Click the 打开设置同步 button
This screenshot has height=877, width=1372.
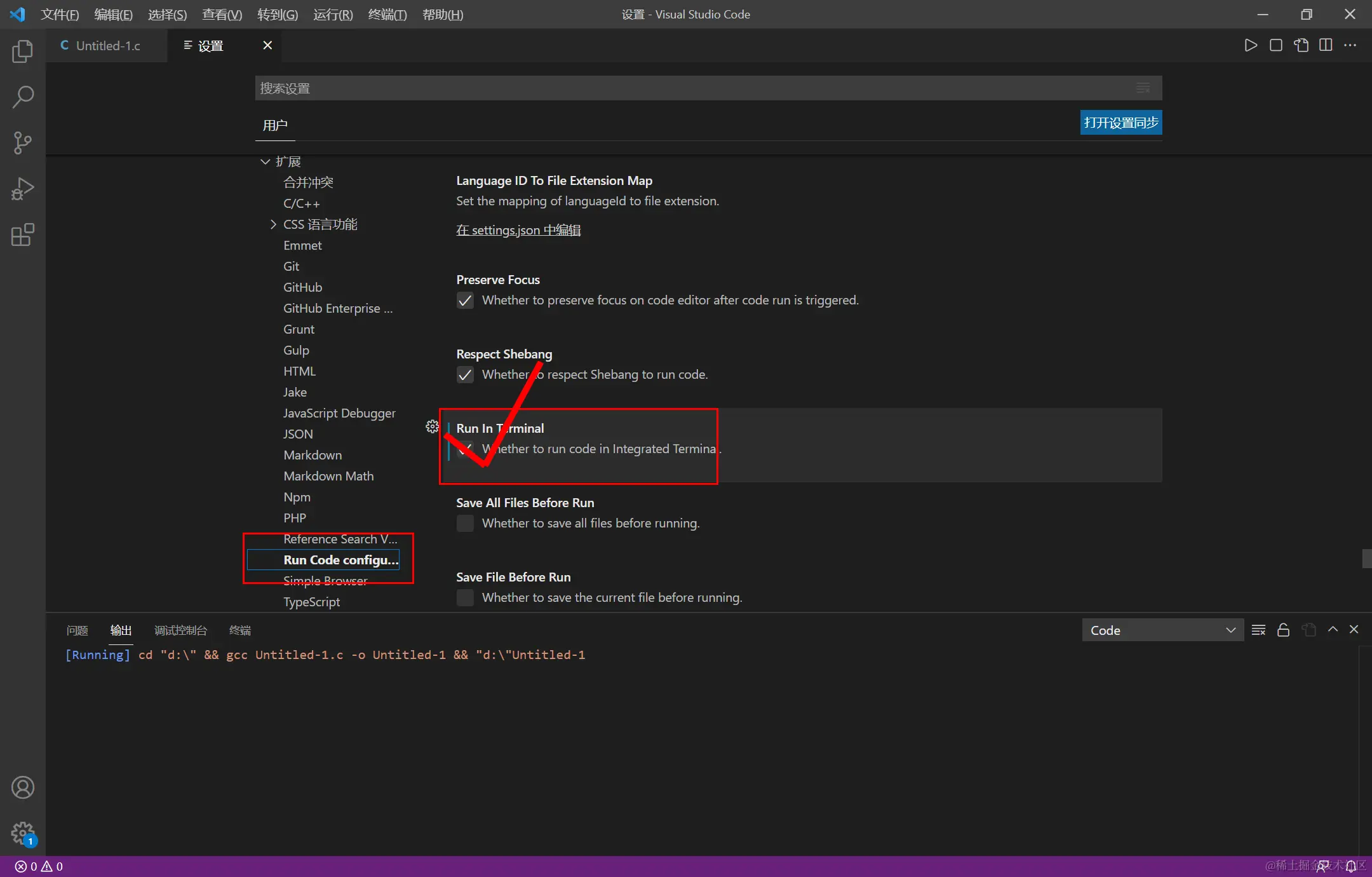pyautogui.click(x=1120, y=123)
